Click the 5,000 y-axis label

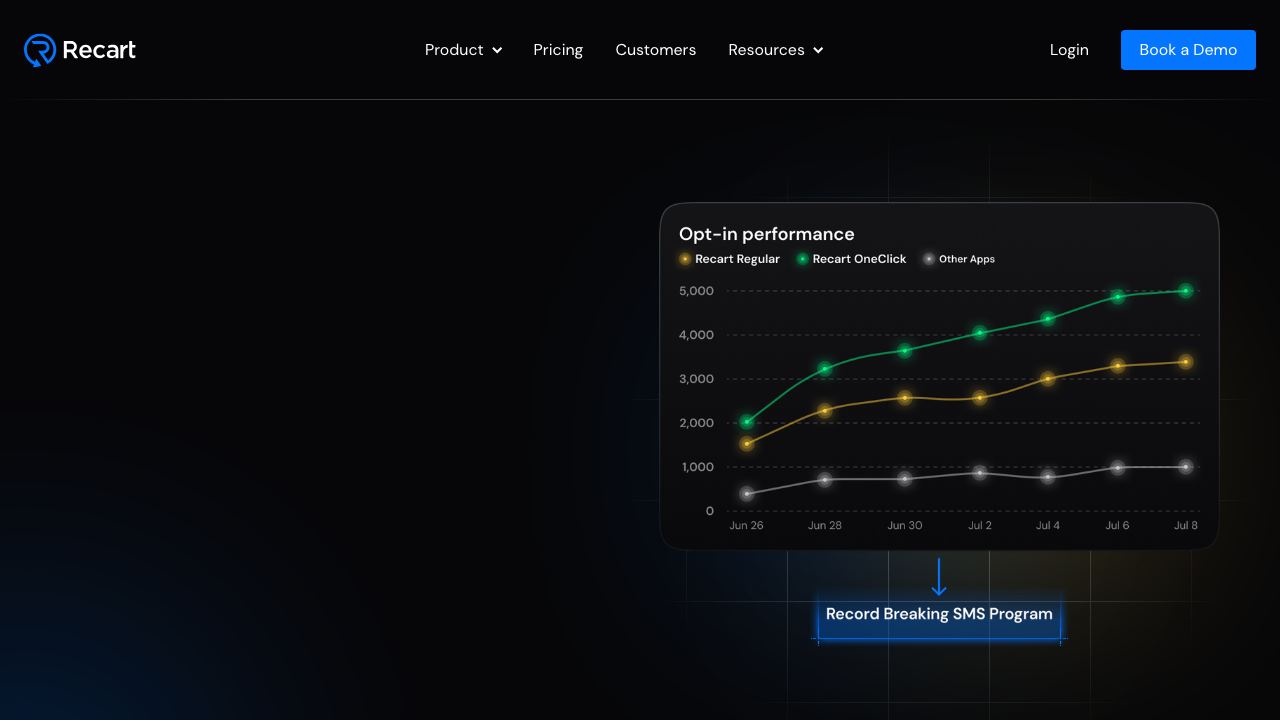tap(696, 291)
